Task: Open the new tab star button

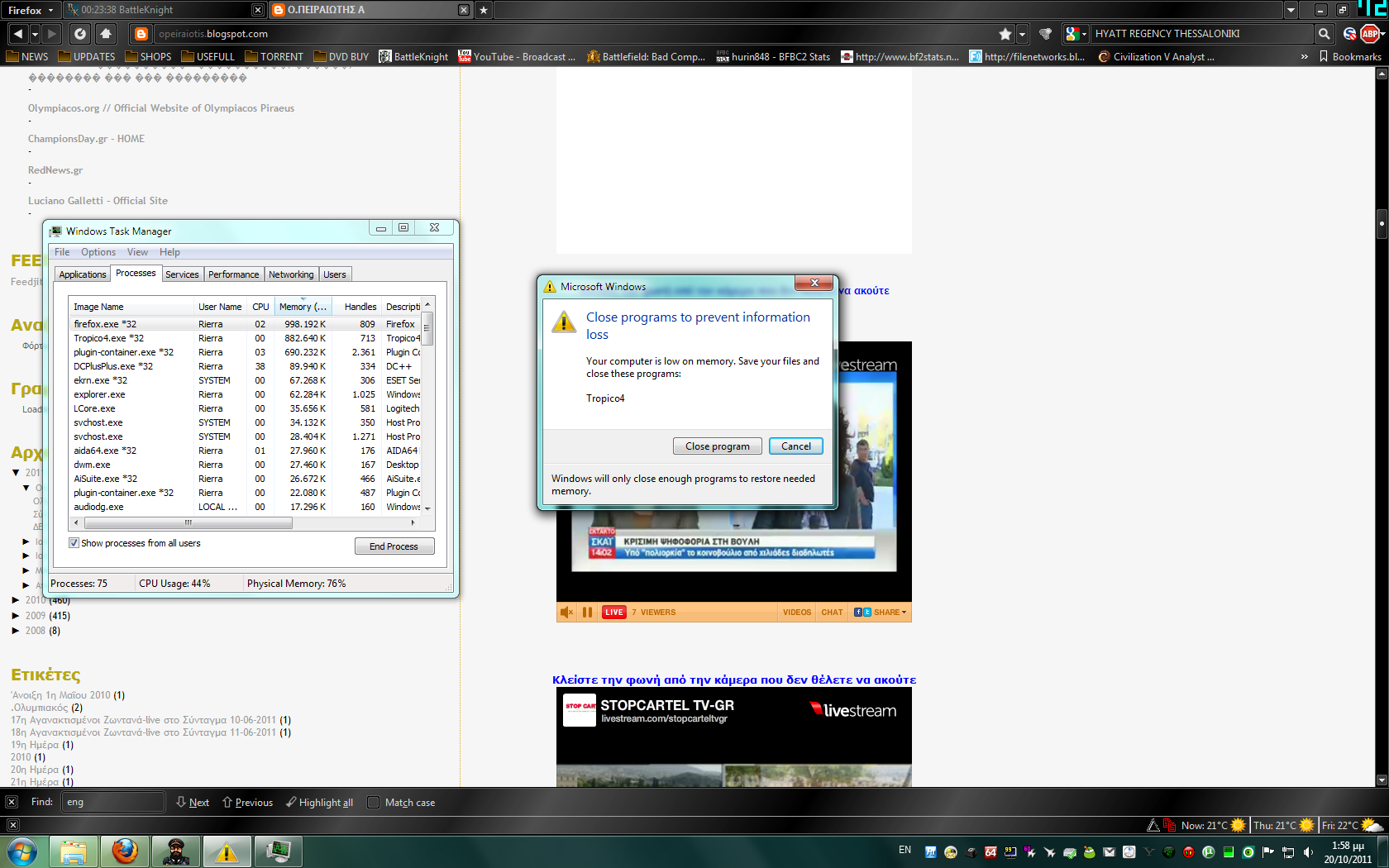Action: click(484, 10)
